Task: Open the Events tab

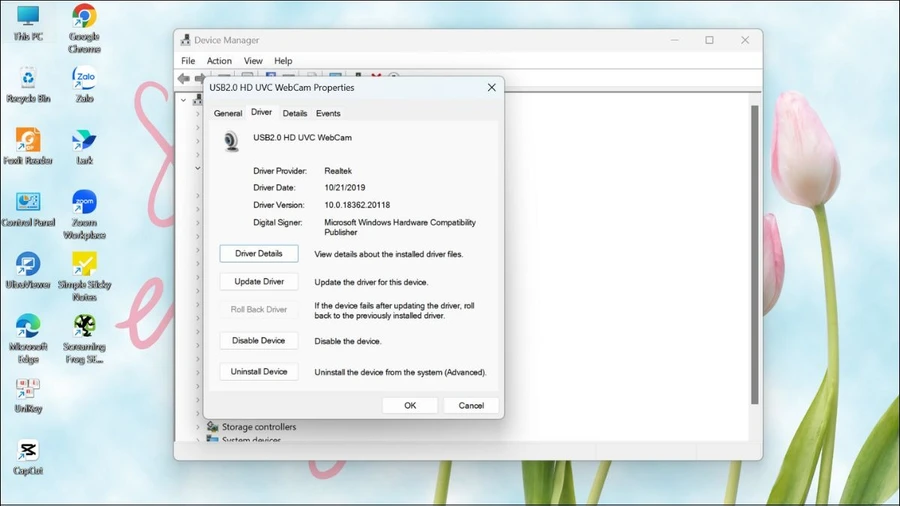Action: pos(328,114)
